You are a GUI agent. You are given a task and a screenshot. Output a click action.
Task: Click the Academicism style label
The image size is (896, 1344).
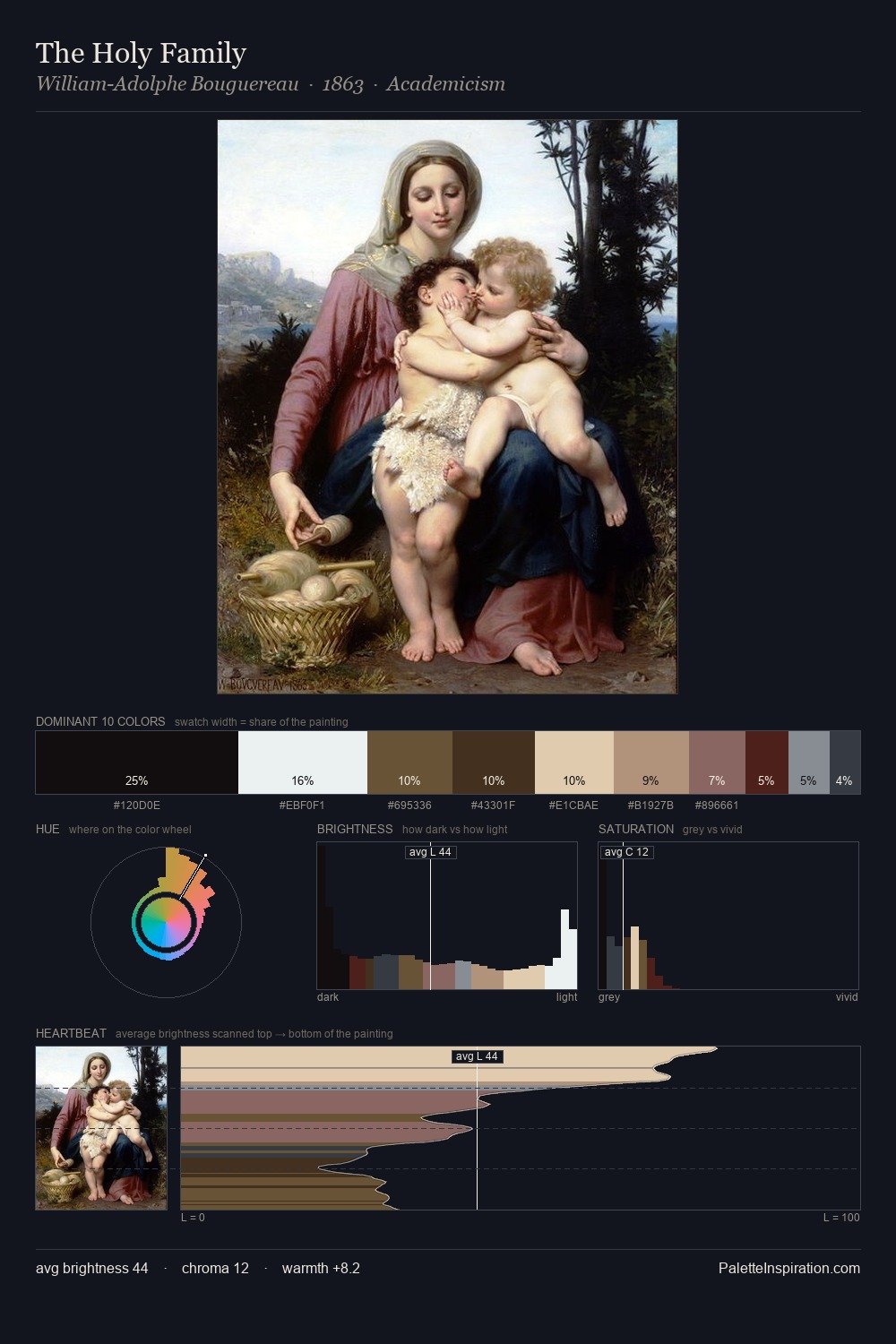445,84
